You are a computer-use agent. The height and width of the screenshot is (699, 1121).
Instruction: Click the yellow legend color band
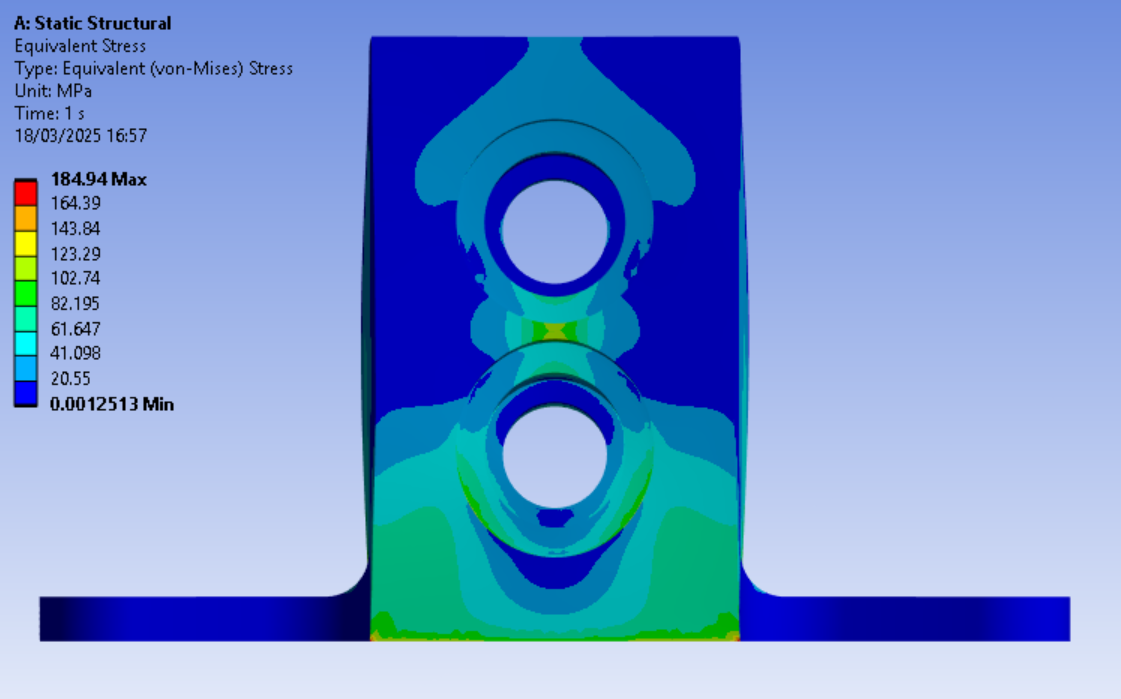click(x=26, y=242)
